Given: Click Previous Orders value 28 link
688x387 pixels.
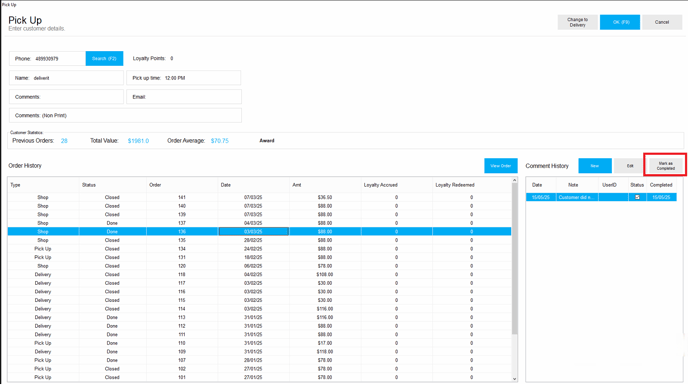Looking at the screenshot, I should pyautogui.click(x=64, y=141).
